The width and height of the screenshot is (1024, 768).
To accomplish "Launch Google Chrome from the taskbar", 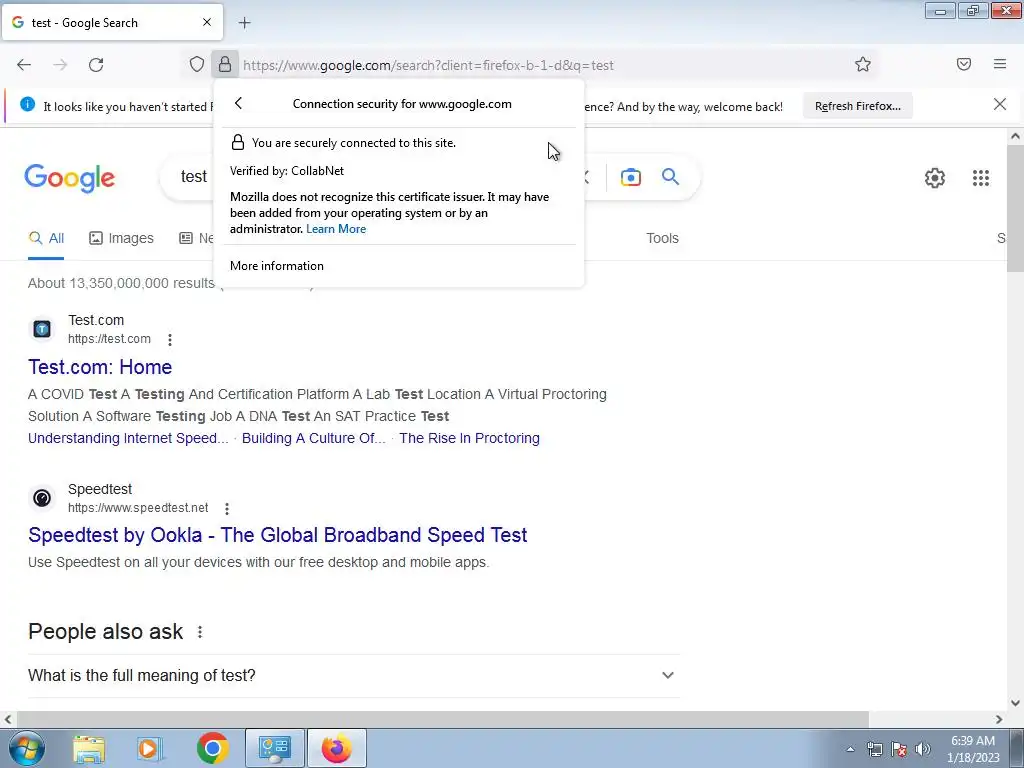I will (212, 748).
